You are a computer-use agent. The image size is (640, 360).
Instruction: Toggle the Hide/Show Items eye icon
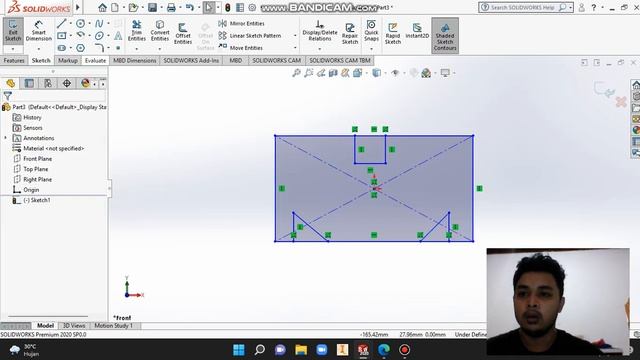395,73
